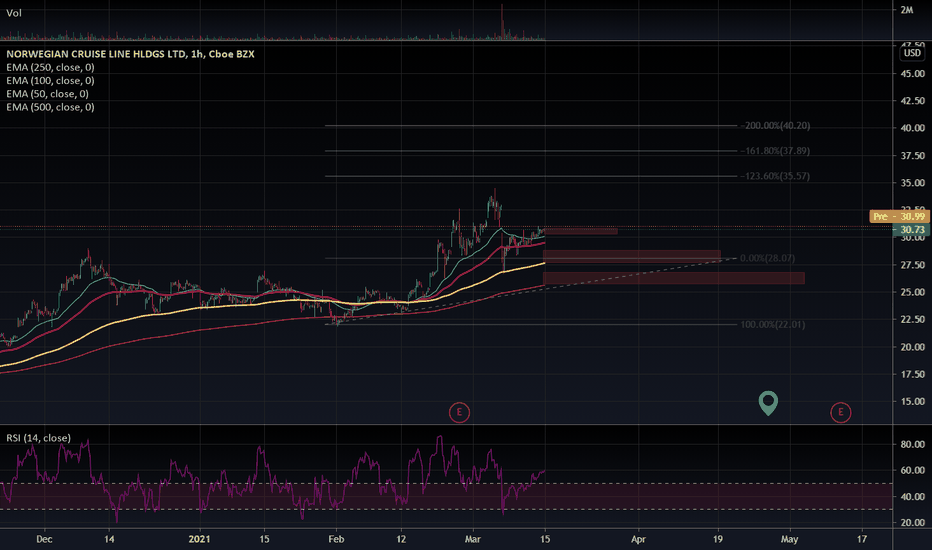Click the RSI (14, close) label
The image size is (932, 550).
(39, 438)
